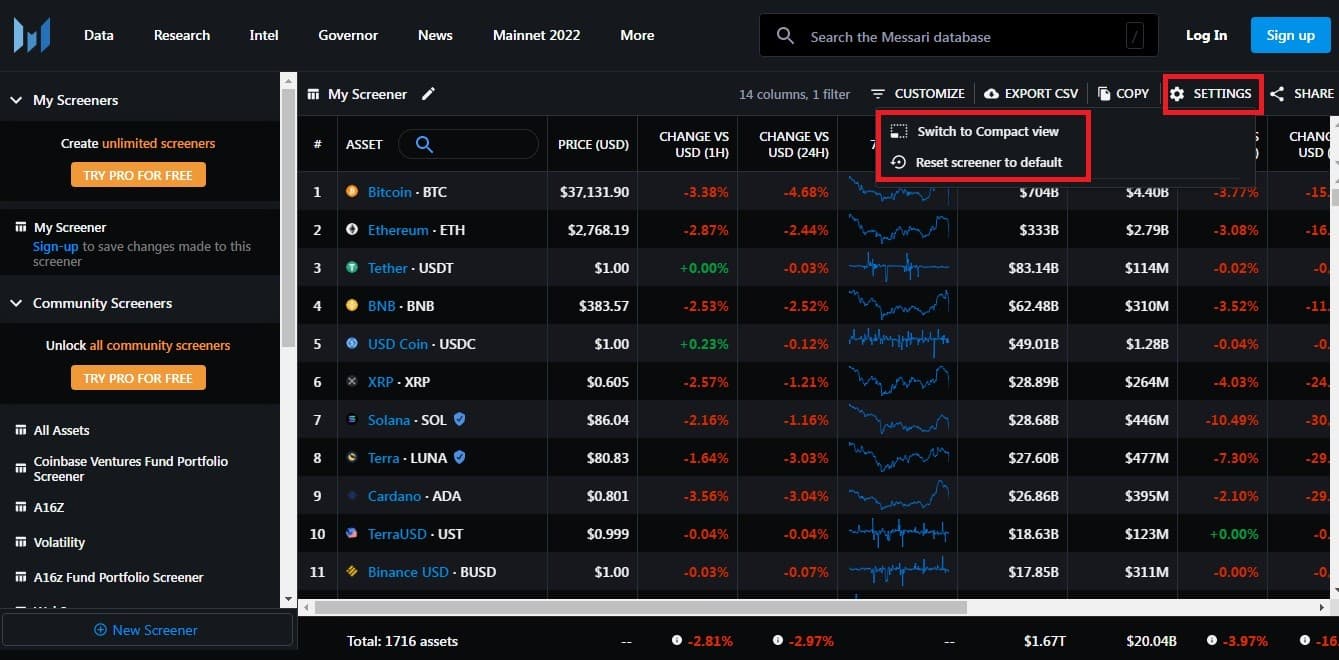This screenshot has width=1339, height=660.
Task: Click the Terra coin icon
Action: (x=352, y=458)
